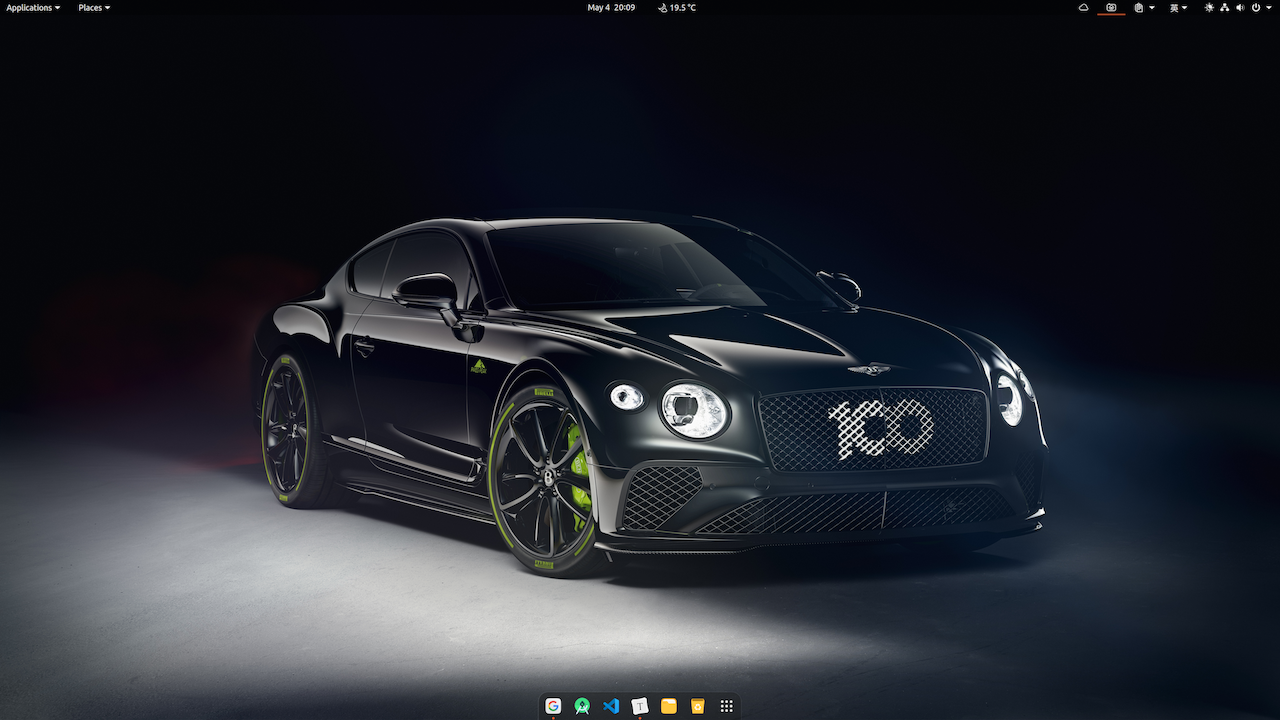The width and height of the screenshot is (1280, 720).
Task: Launch Visual Studio Code from the dock
Action: tap(611, 706)
